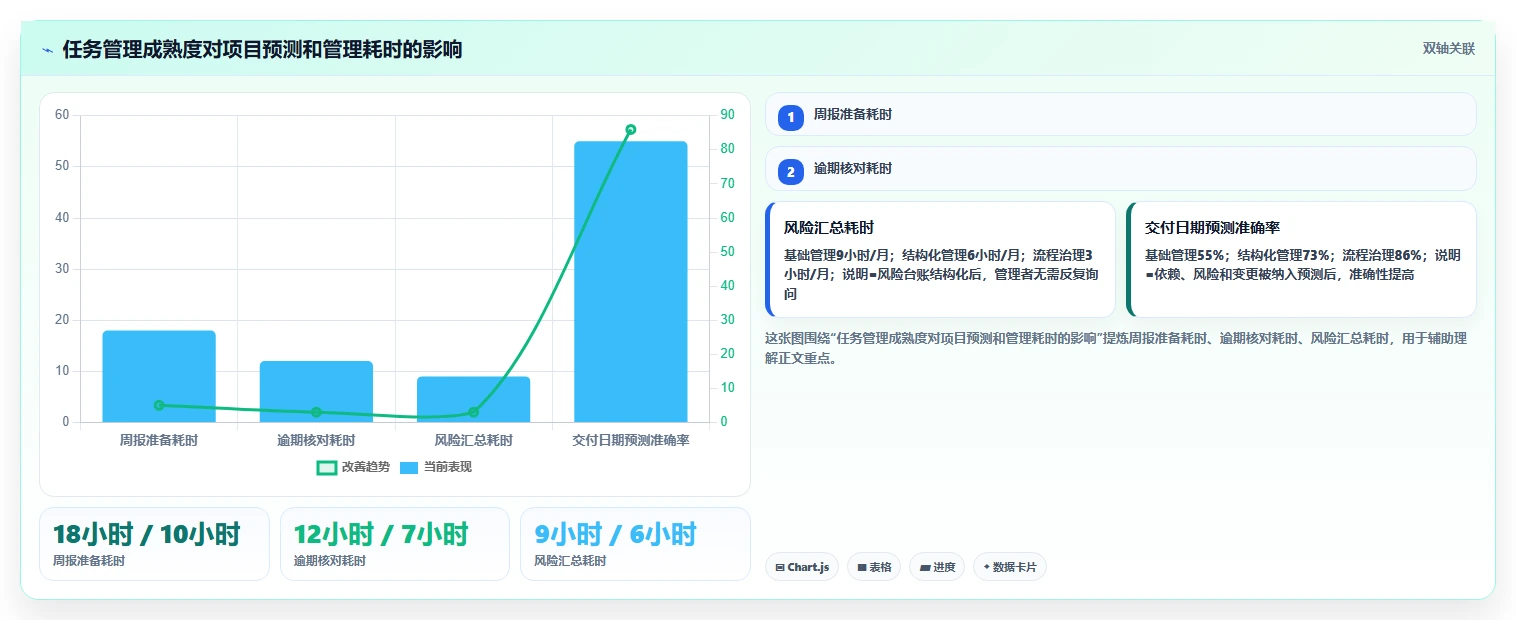Click the lightning icon beside the title
The width and height of the screenshot is (1516, 620).
pyautogui.click(x=48, y=50)
